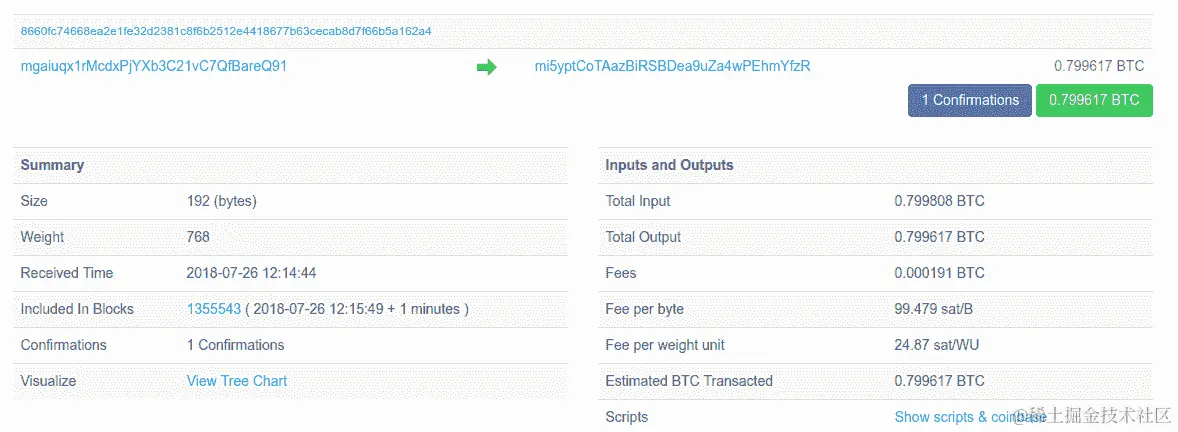Select Total Input value 0.799808 BTC
The height and width of the screenshot is (432, 1178).
coord(939,201)
